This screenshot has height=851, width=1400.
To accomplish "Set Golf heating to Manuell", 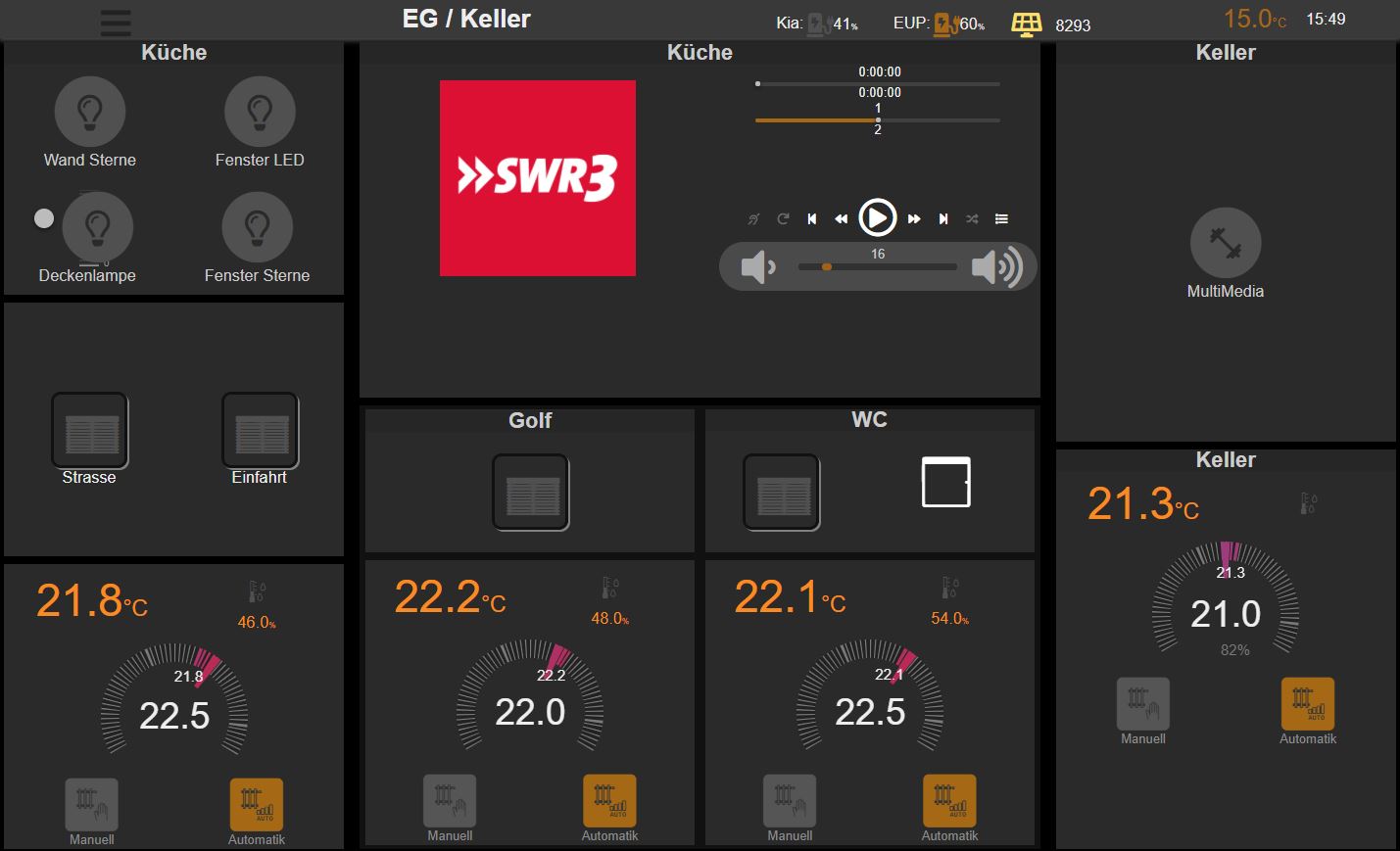I will coord(450,801).
